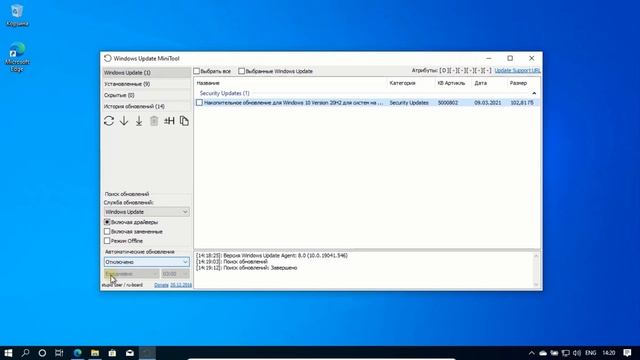Open the "Служба обновлений" Windows Update dropdown

pyautogui.click(x=147, y=212)
